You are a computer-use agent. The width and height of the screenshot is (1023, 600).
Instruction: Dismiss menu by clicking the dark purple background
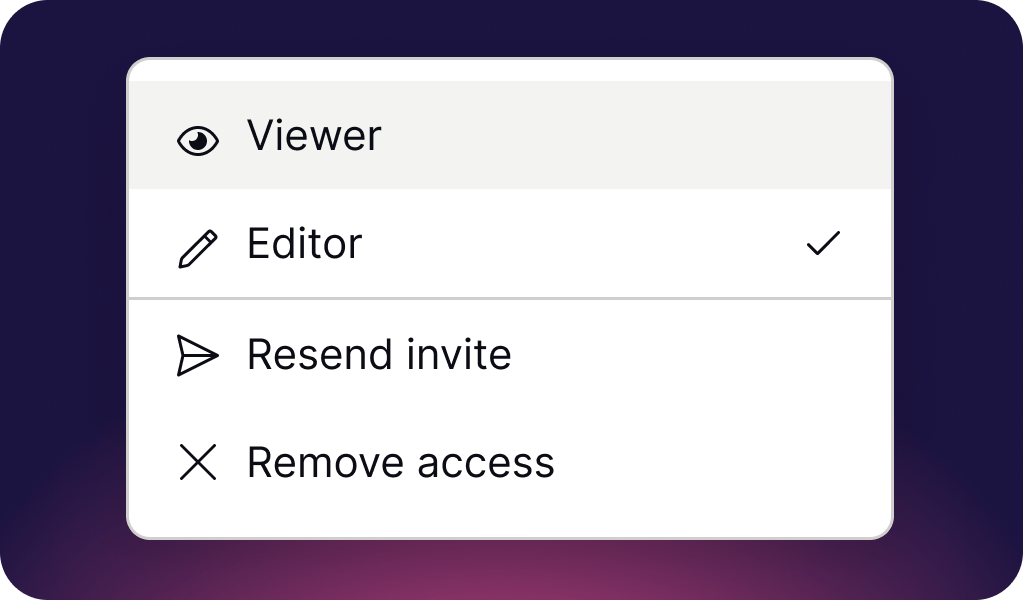(x=60, y=300)
